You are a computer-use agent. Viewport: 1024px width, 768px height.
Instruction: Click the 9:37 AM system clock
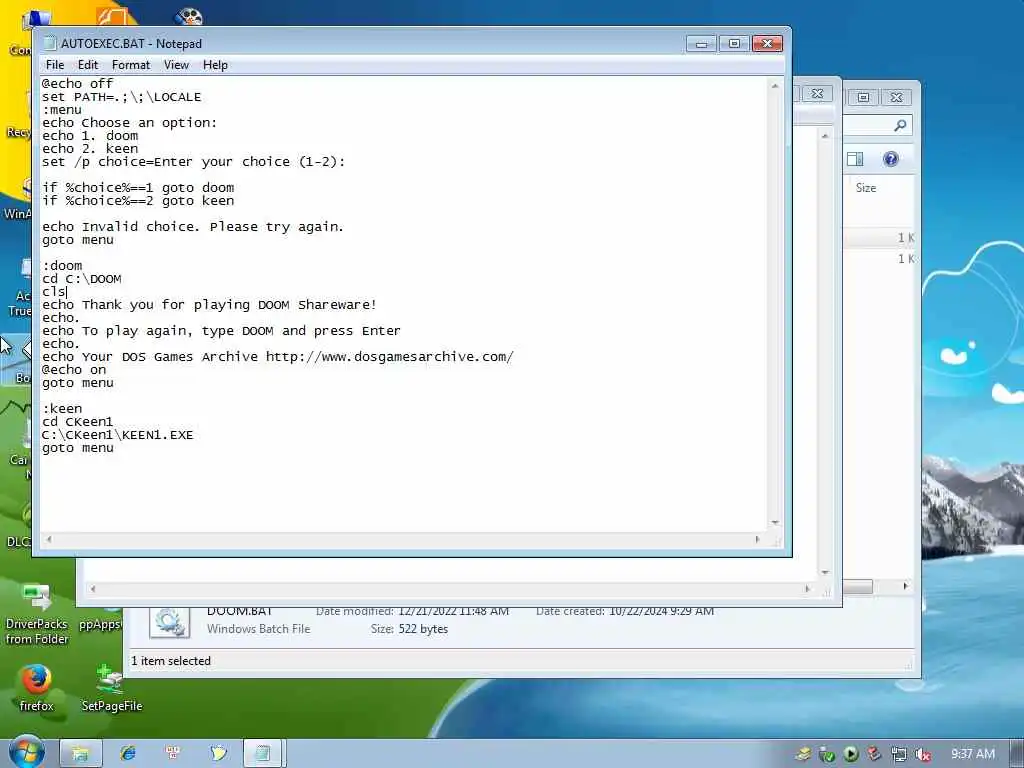pos(972,754)
